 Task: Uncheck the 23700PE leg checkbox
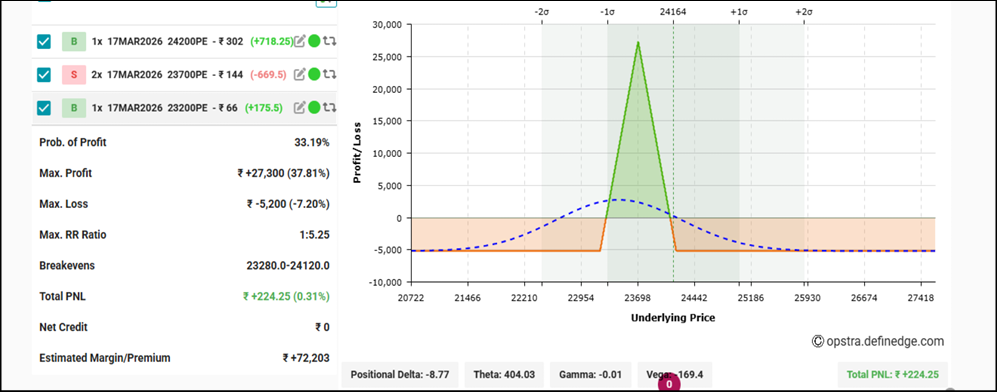[x=44, y=74]
